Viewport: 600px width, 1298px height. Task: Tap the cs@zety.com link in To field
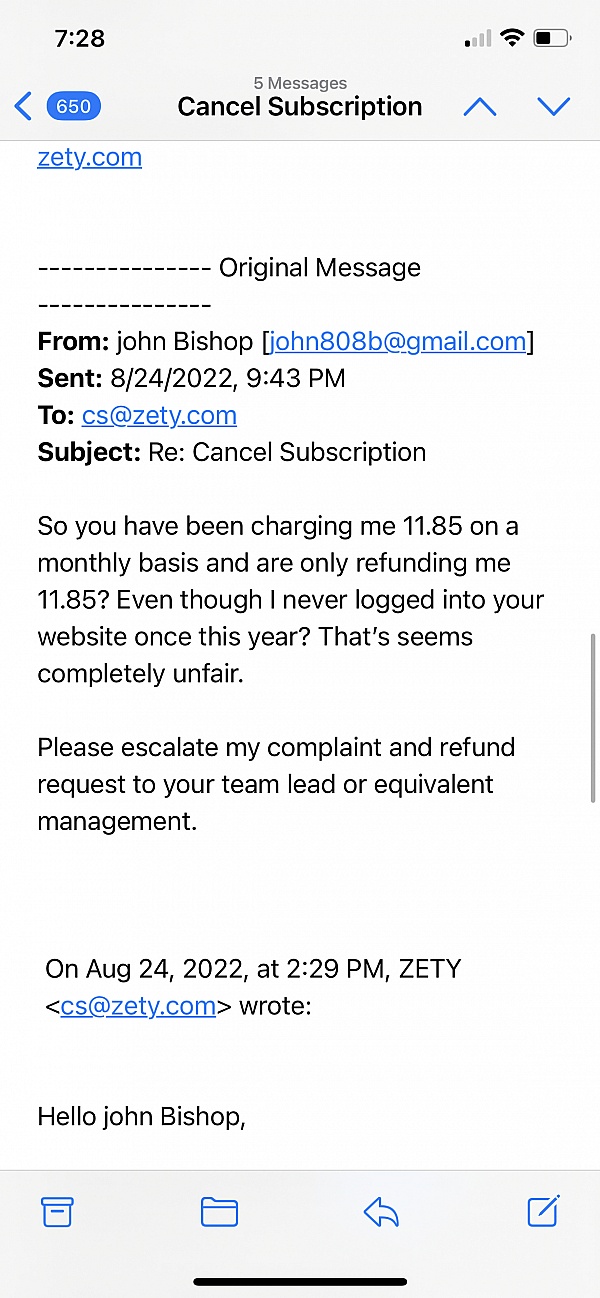(159, 415)
